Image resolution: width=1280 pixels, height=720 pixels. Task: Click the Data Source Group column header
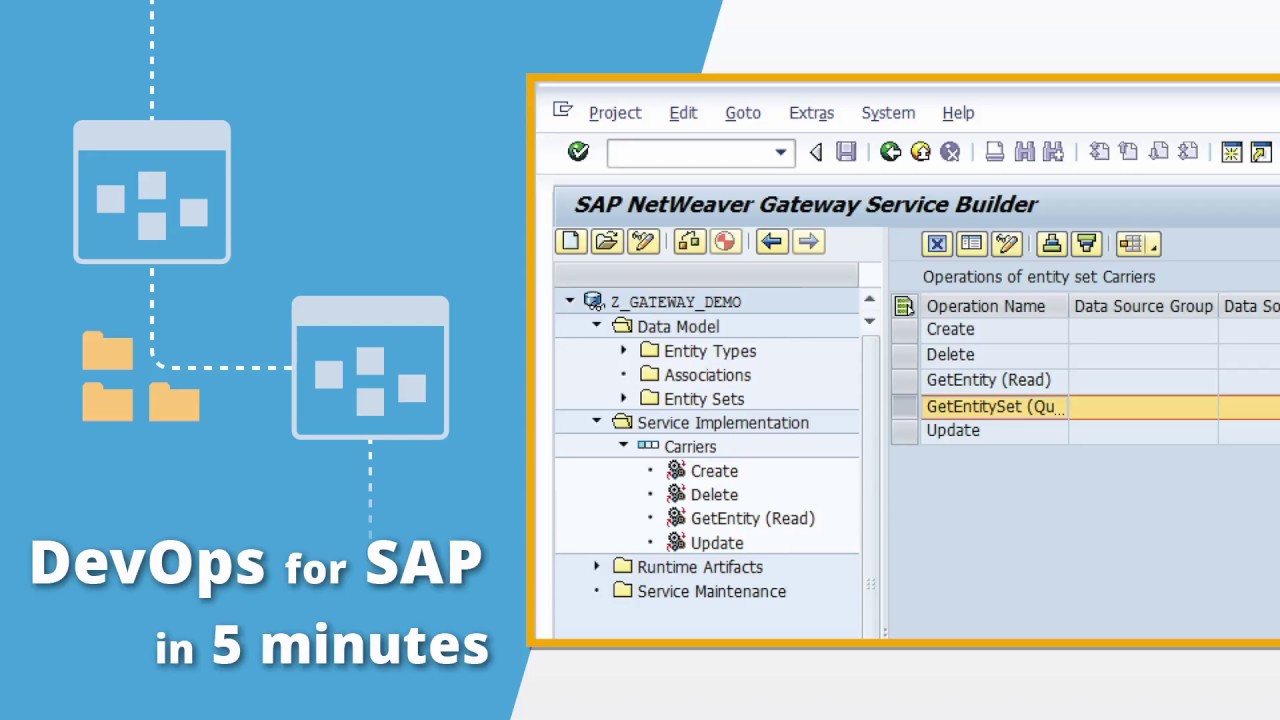click(1143, 306)
